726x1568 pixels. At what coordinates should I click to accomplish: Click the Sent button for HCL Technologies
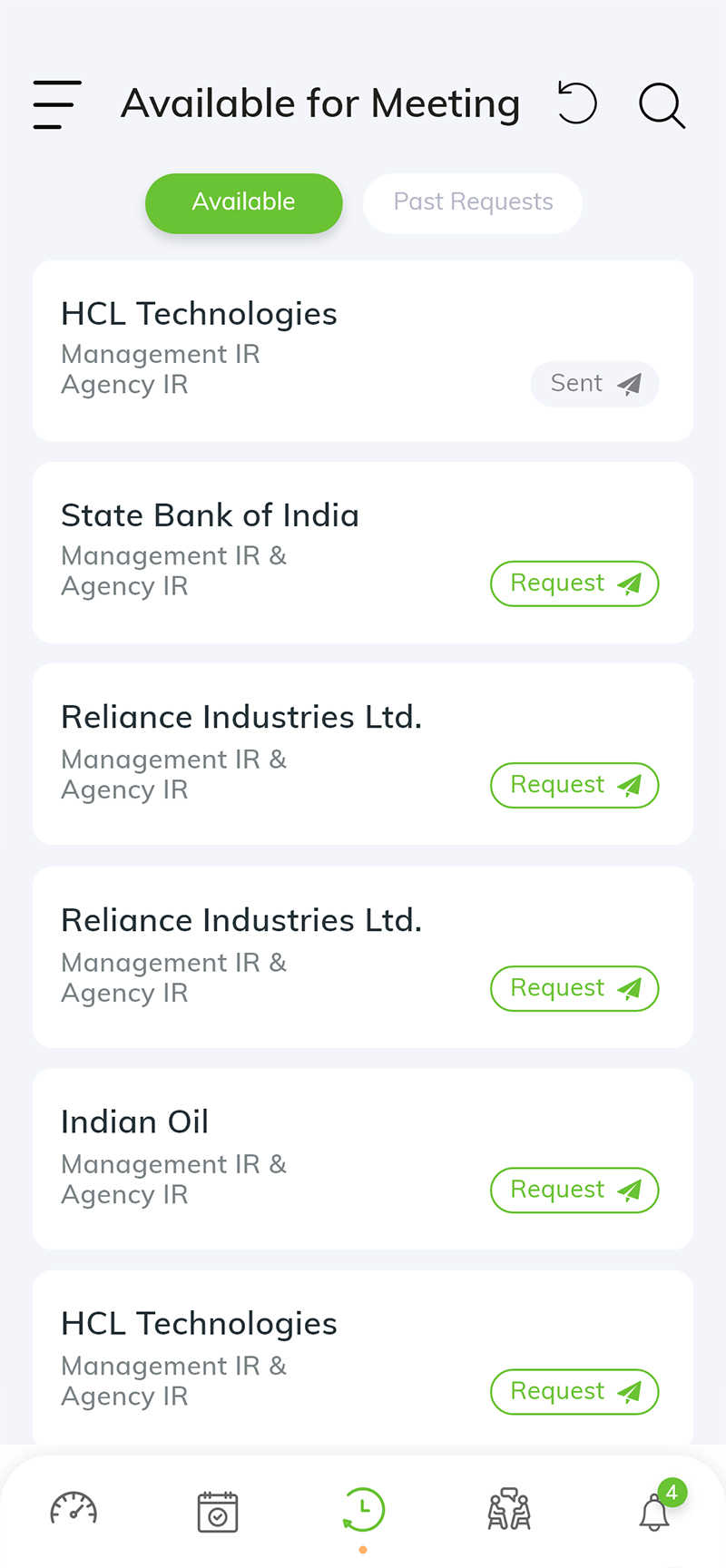tap(594, 384)
